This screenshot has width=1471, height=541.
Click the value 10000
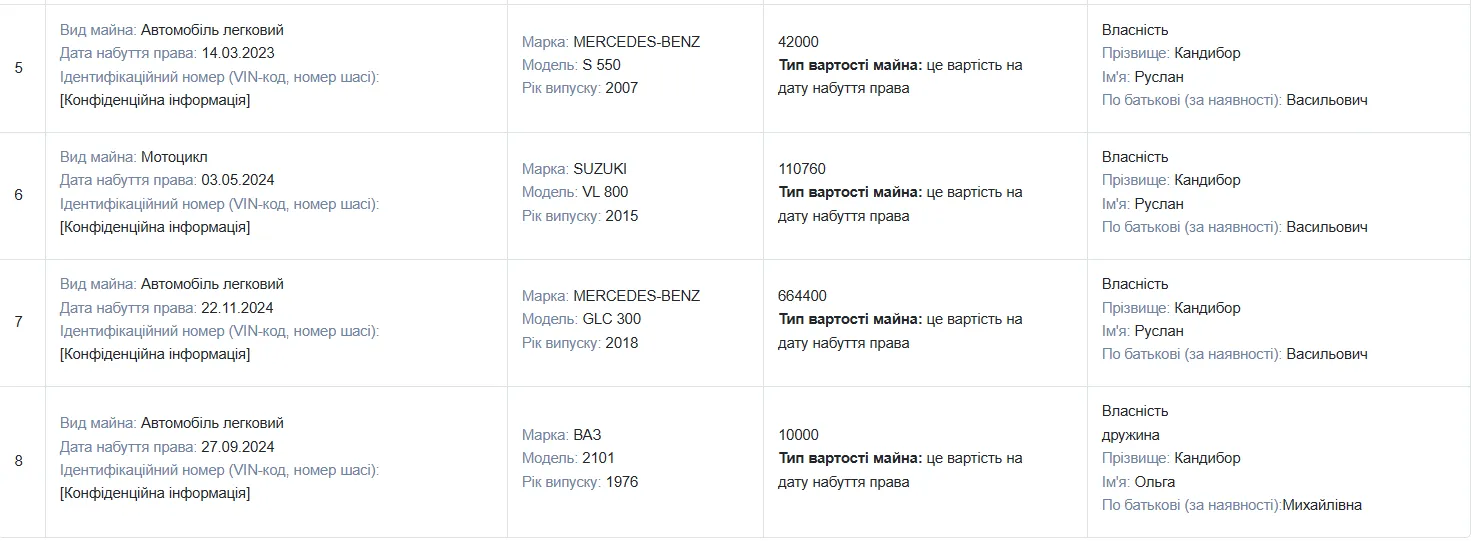(798, 435)
